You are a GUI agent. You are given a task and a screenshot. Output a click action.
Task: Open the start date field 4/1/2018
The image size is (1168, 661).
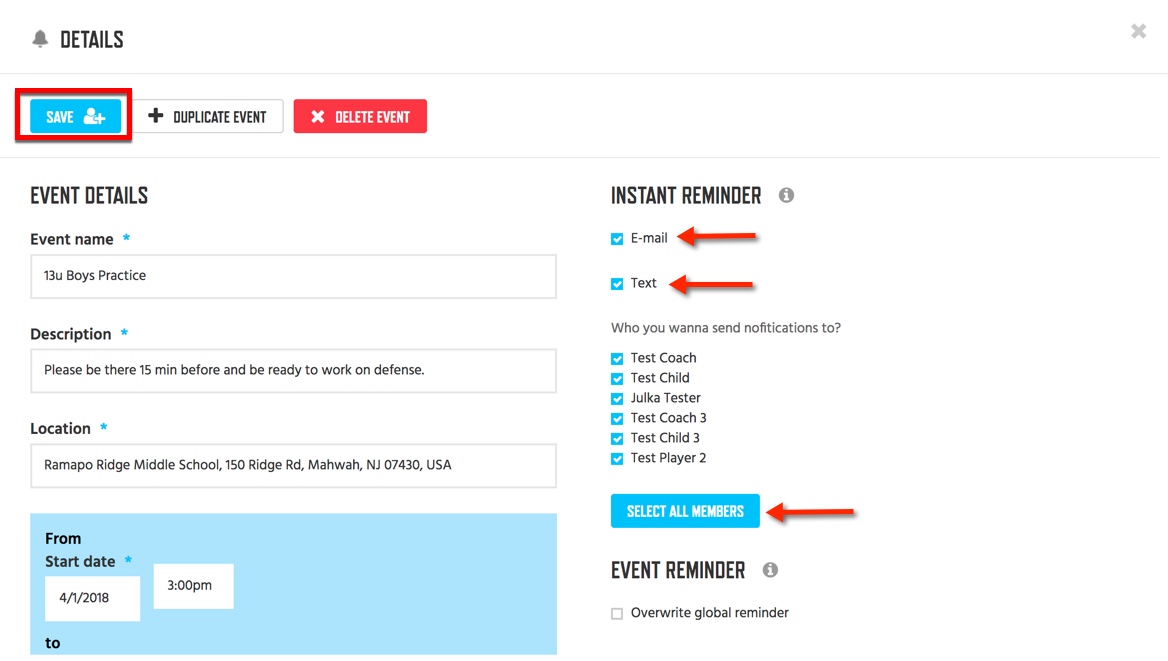pyautogui.click(x=92, y=598)
